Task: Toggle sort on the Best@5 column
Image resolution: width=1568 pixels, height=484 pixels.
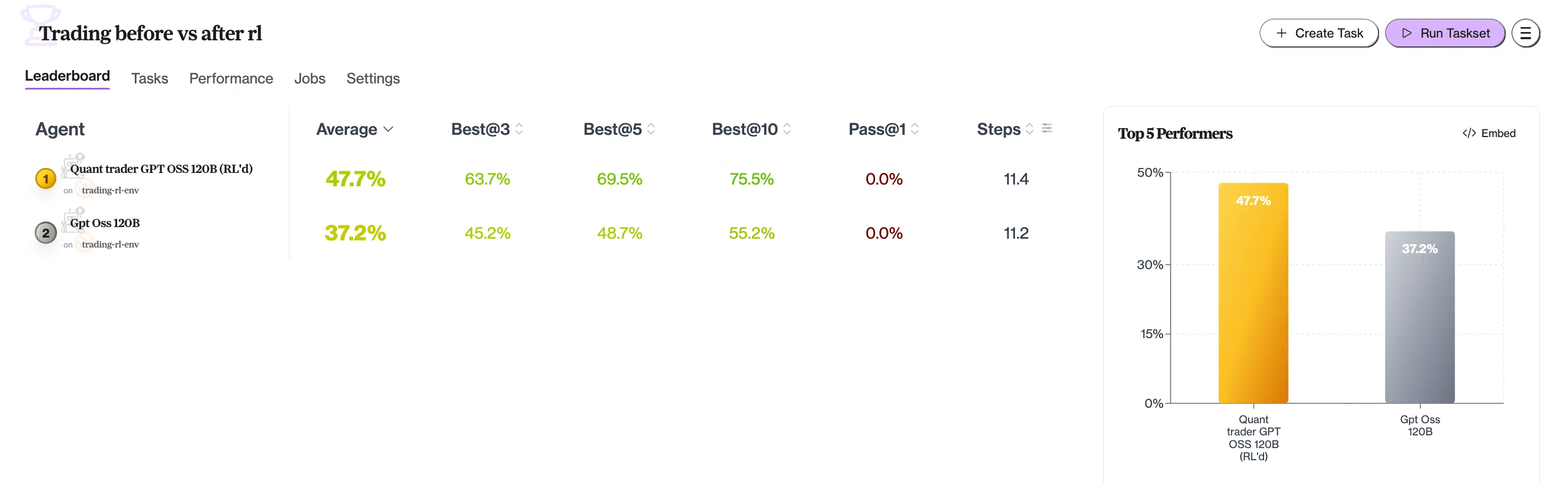Action: coord(651,129)
